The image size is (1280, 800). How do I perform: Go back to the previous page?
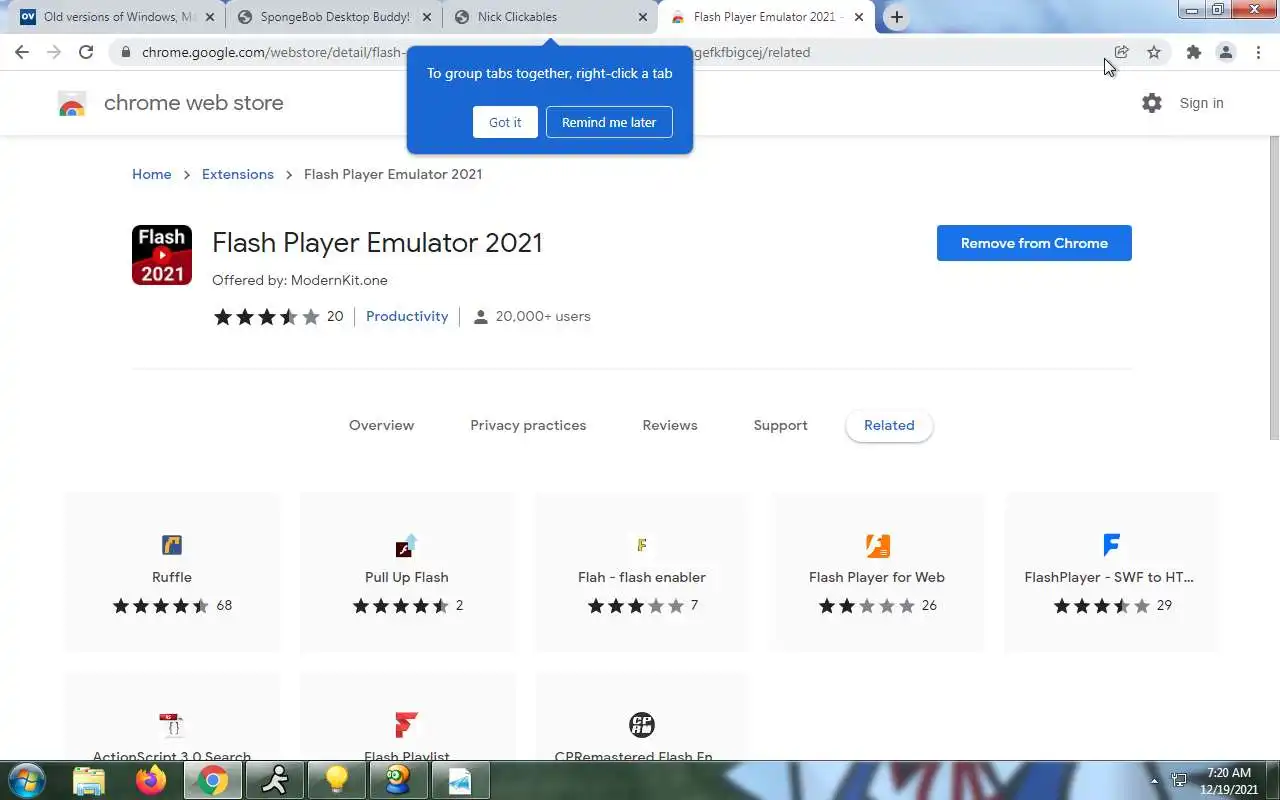click(22, 52)
